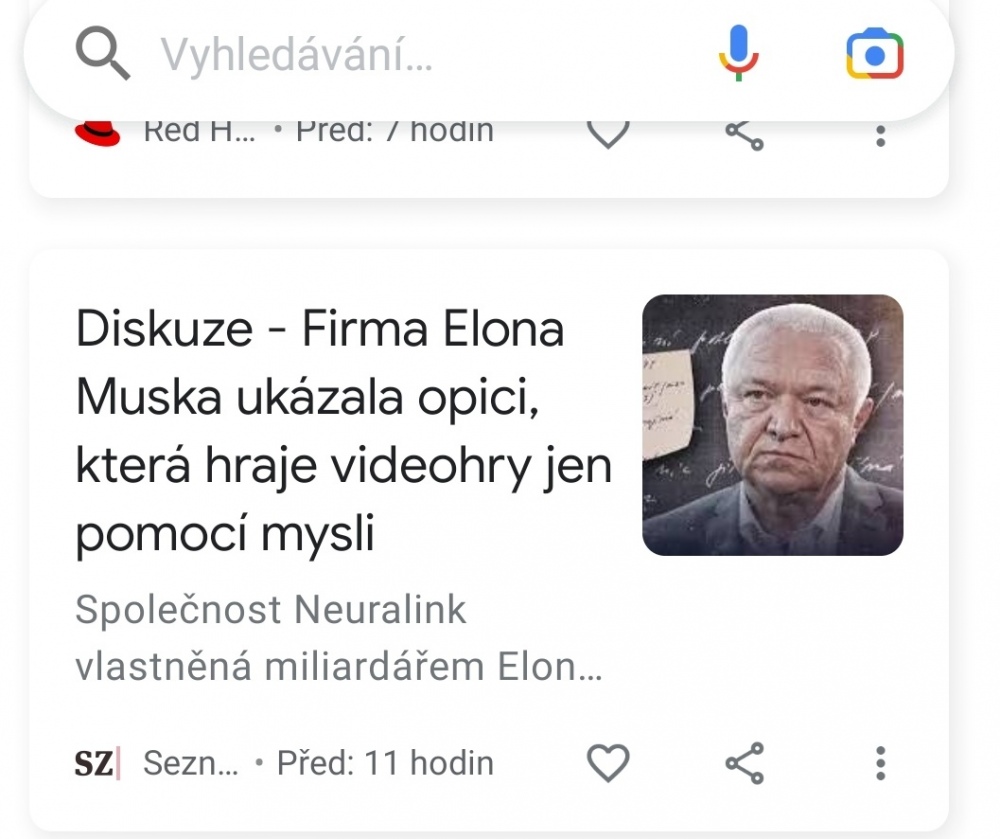The width and height of the screenshot is (1000, 839).
Task: Open the Společnost Neuralink snippet text
Action: point(338,638)
